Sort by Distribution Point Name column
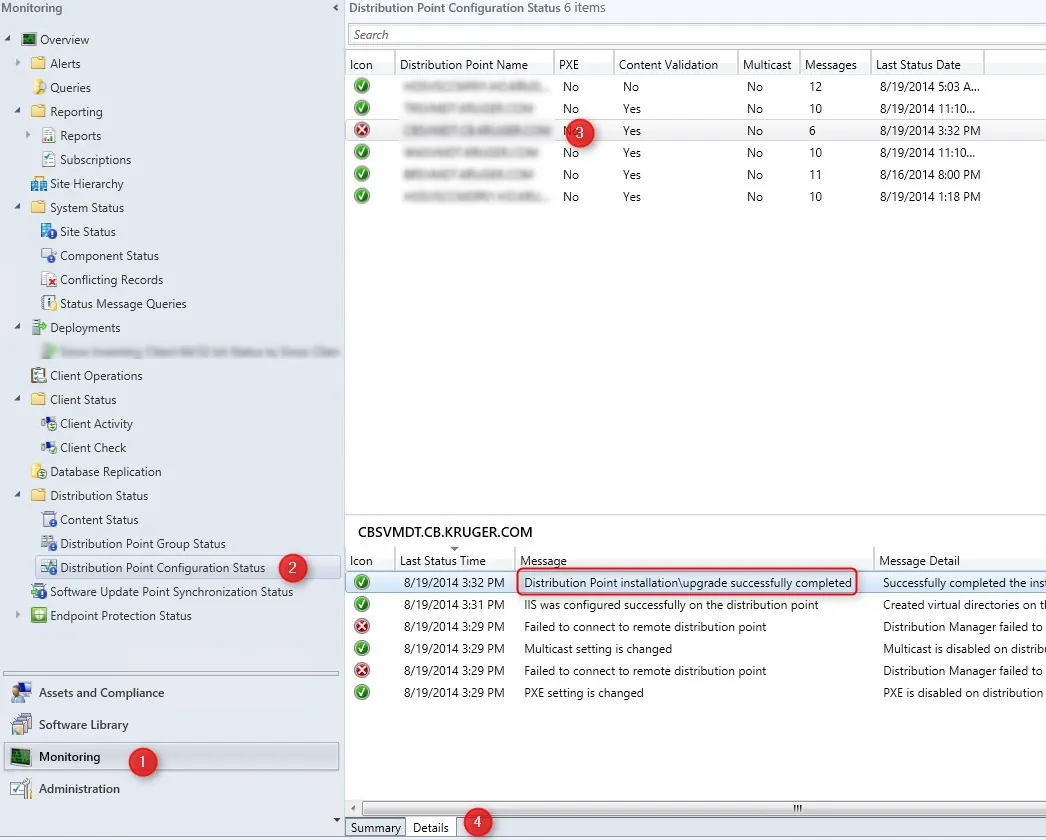Viewport: 1046px width, 840px height. pyautogui.click(x=474, y=65)
